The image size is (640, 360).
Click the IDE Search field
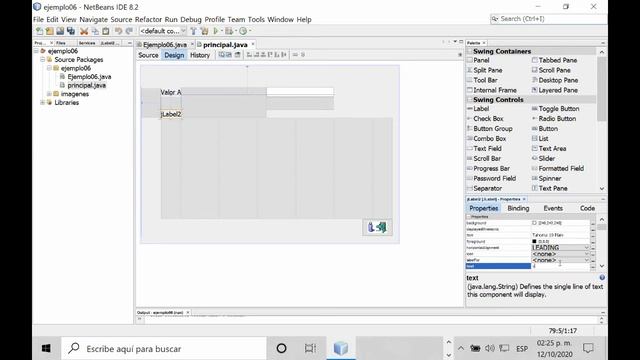pyautogui.click(x=549, y=19)
